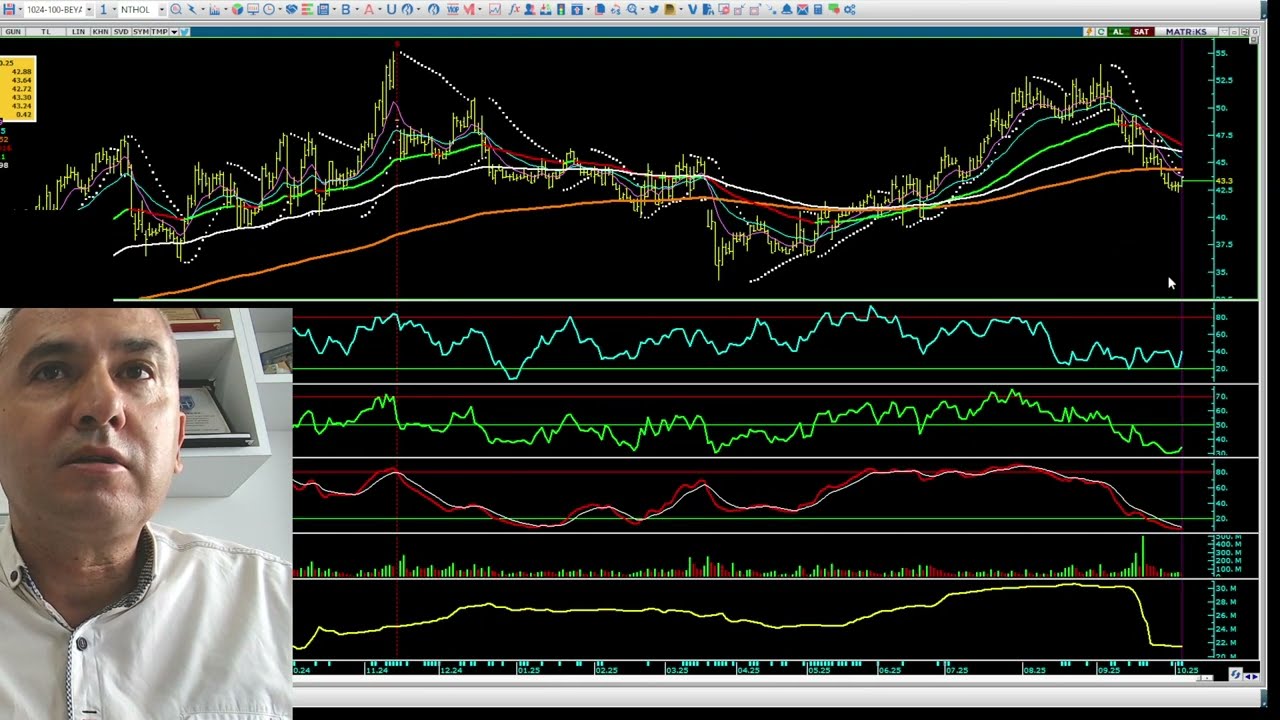This screenshot has height=720, width=1280.
Task: Toggle the LIN scale button
Action: pyautogui.click(x=78, y=32)
